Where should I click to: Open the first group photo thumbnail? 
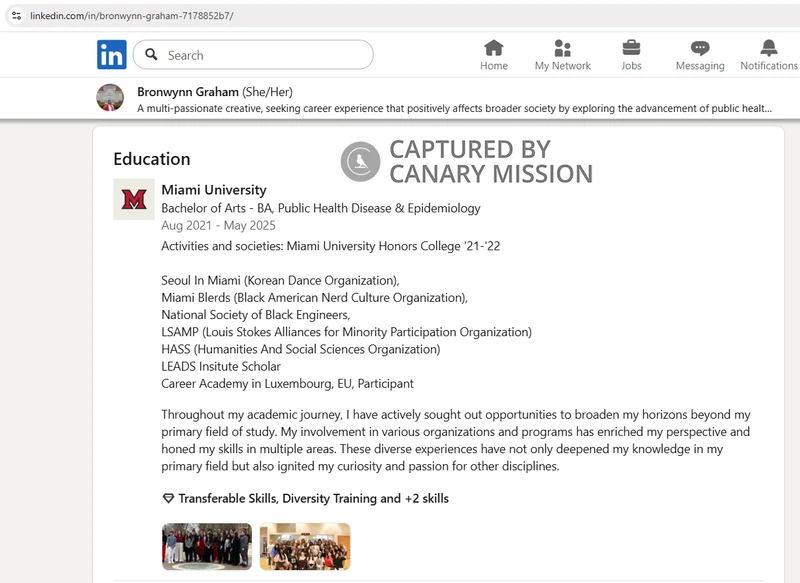(x=207, y=546)
